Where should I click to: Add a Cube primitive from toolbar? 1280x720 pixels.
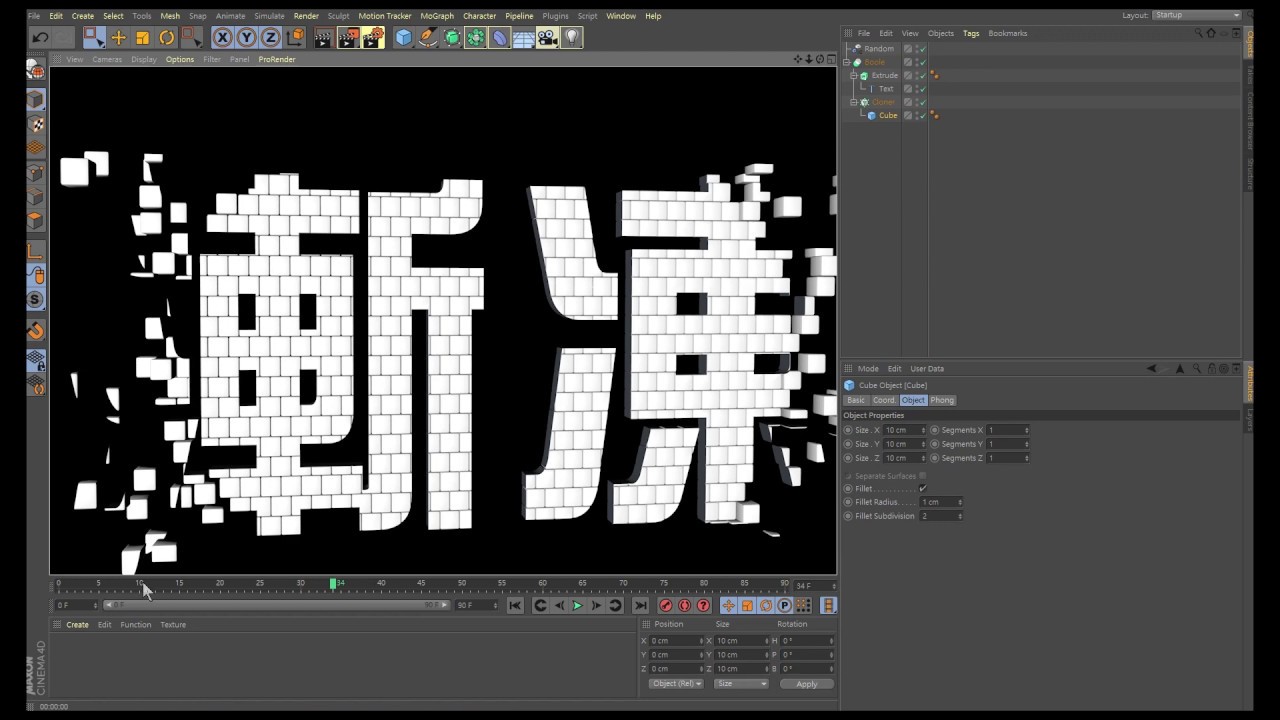[x=403, y=38]
